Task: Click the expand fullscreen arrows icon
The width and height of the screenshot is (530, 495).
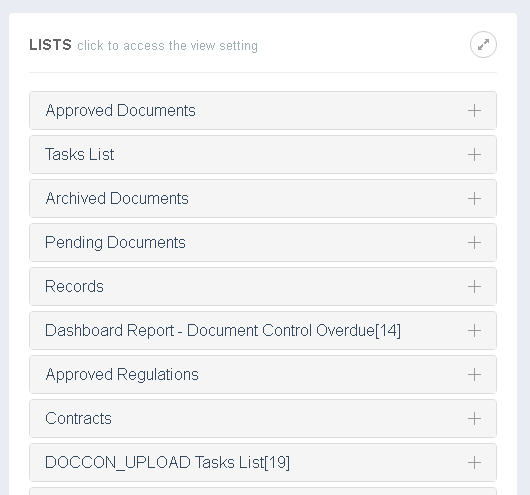Action: pos(483,45)
